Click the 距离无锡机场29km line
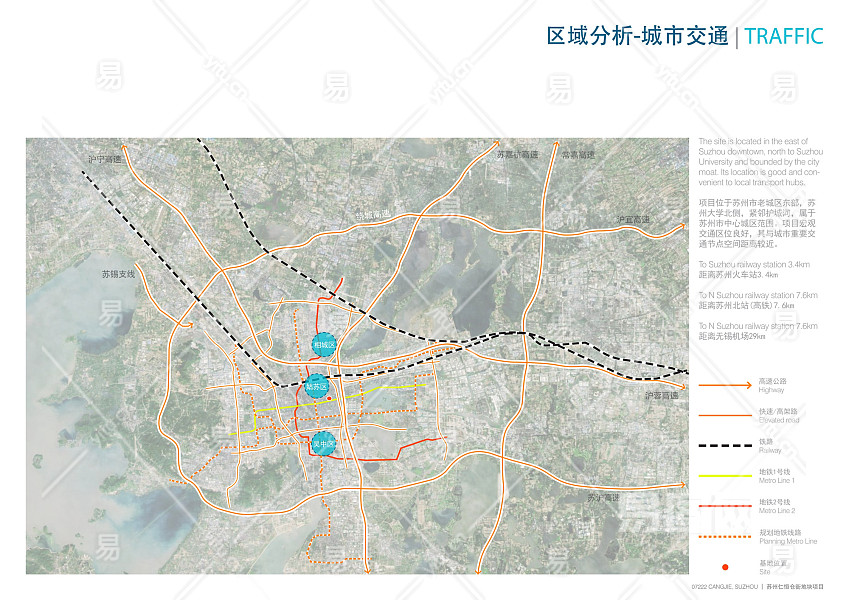Image resolution: width=849 pixels, height=600 pixels. point(732,336)
